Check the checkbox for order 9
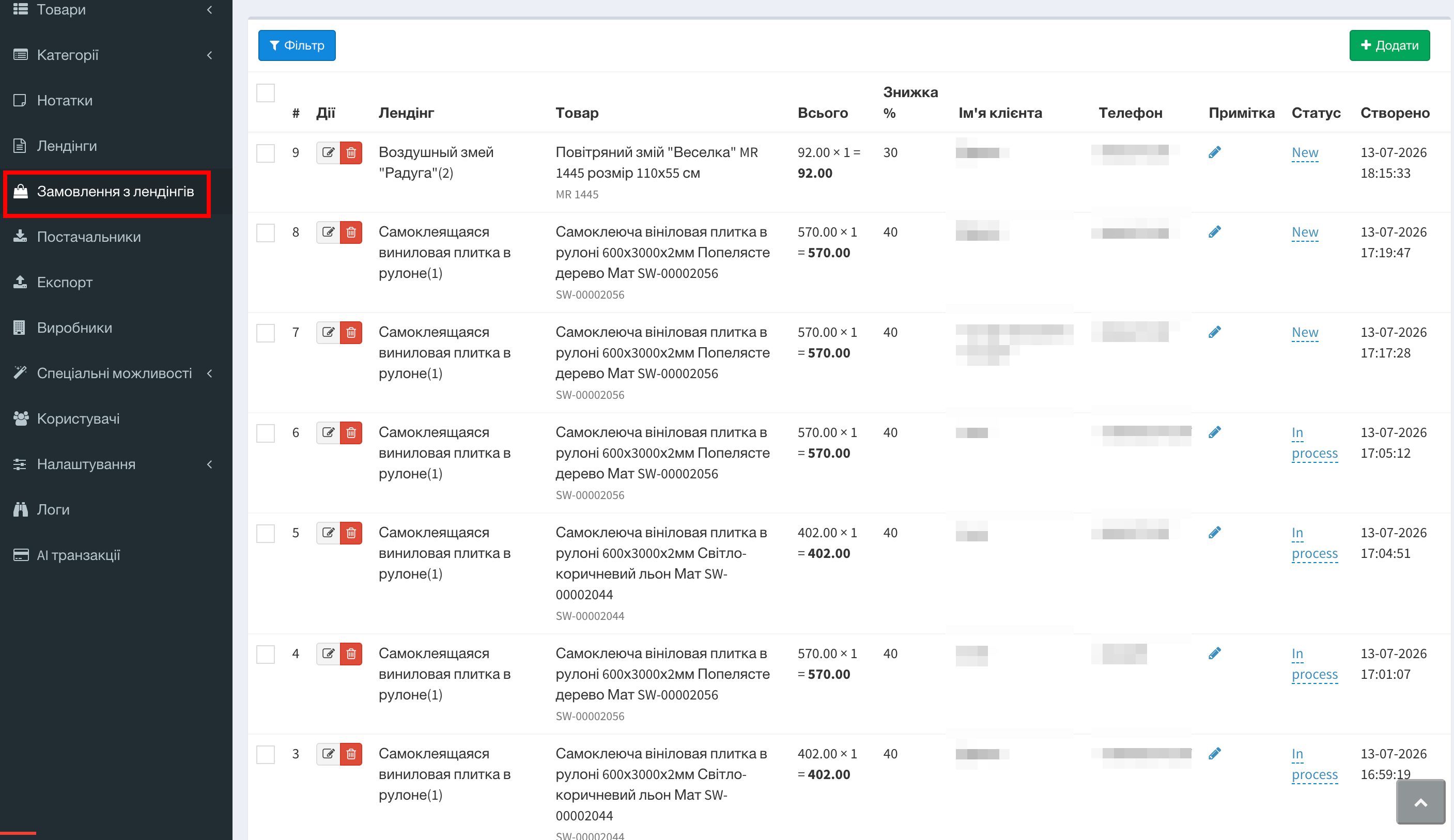Image resolution: width=1454 pixels, height=840 pixels. tap(266, 153)
